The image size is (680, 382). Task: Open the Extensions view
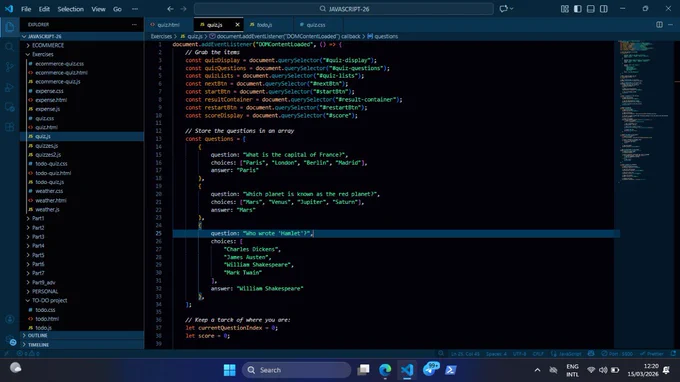pyautogui.click(x=10, y=127)
